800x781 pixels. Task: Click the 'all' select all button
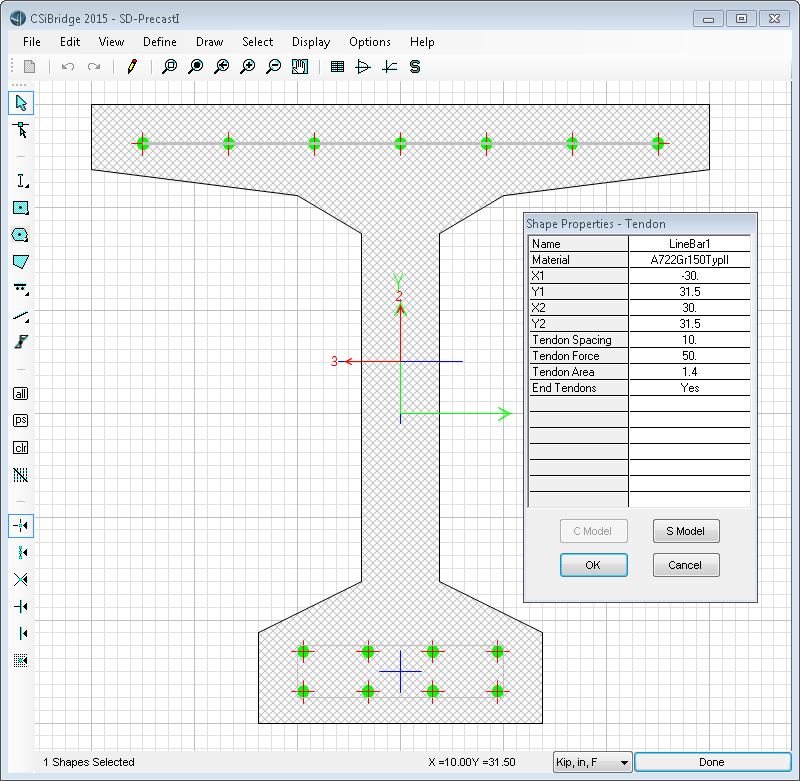[x=21, y=394]
